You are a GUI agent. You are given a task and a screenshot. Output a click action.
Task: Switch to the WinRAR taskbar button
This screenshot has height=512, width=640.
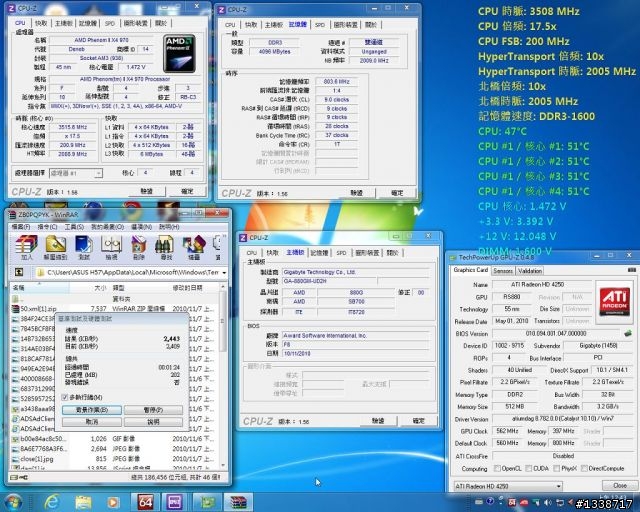pos(238,502)
